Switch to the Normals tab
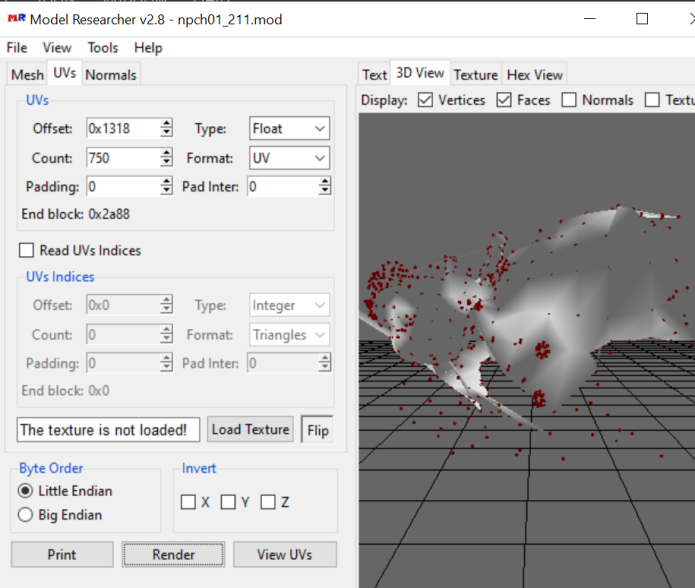This screenshot has width=695, height=588. [110, 74]
